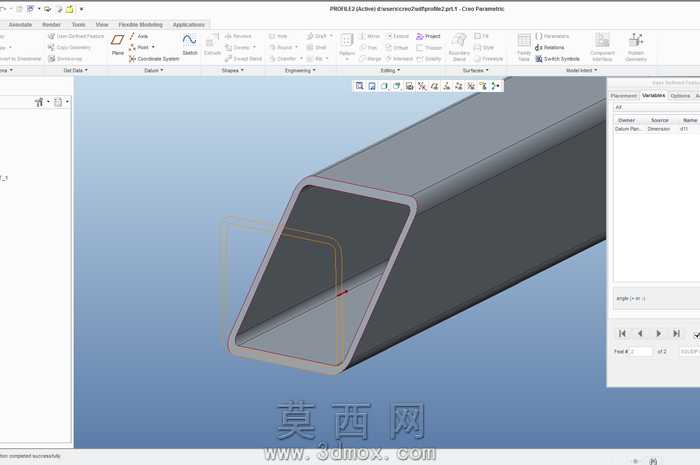The width and height of the screenshot is (700, 465).
Task: Select Publish Geometry
Action: click(x=636, y=46)
